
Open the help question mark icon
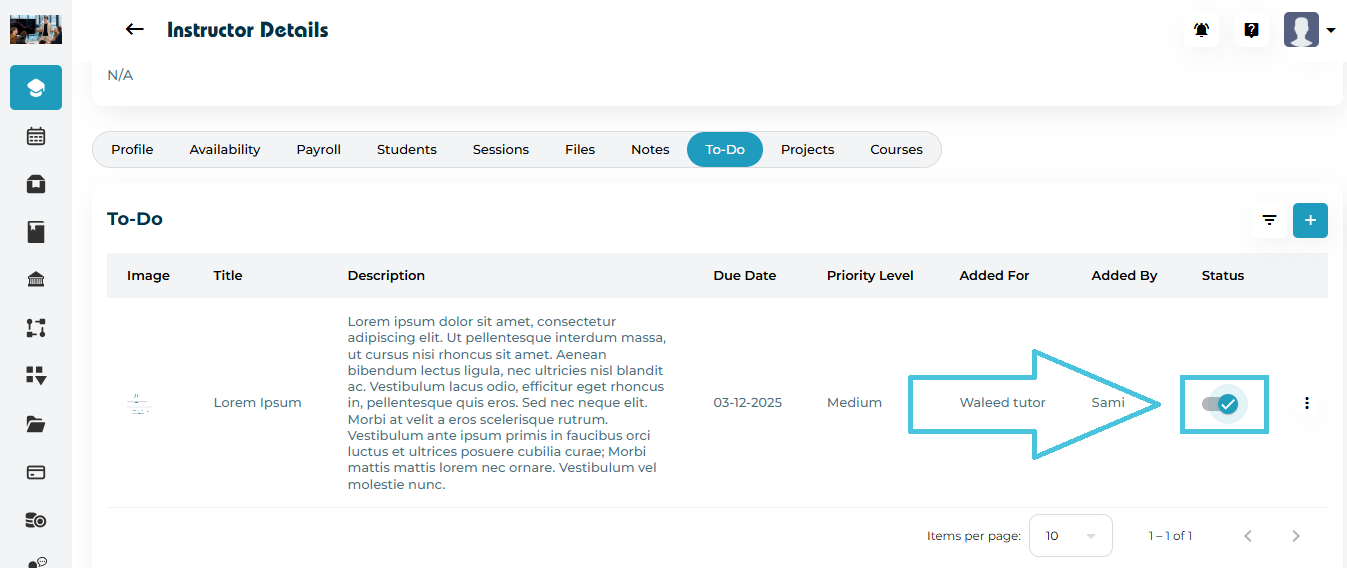(1251, 30)
